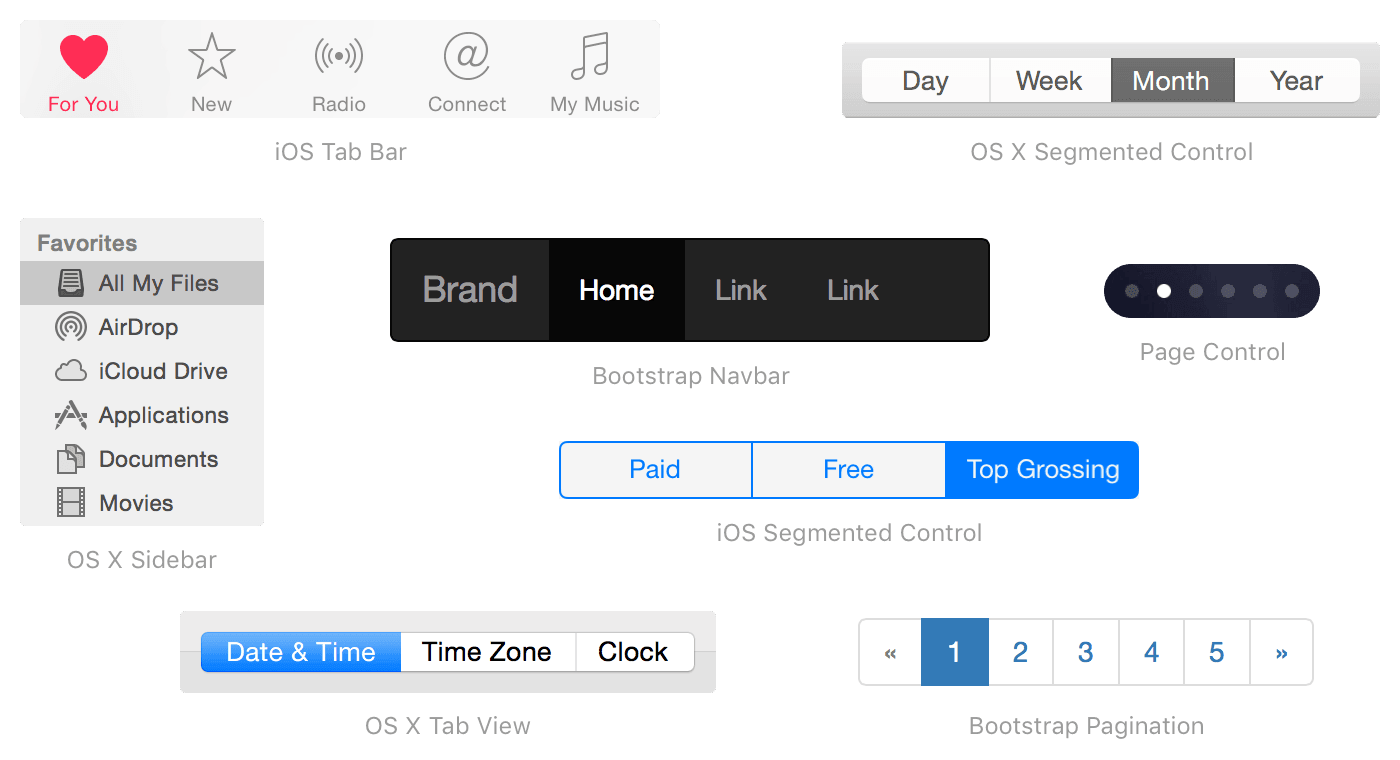Image resolution: width=1400 pixels, height=760 pixels.
Task: Tap the For You heart icon
Action: coord(83,57)
